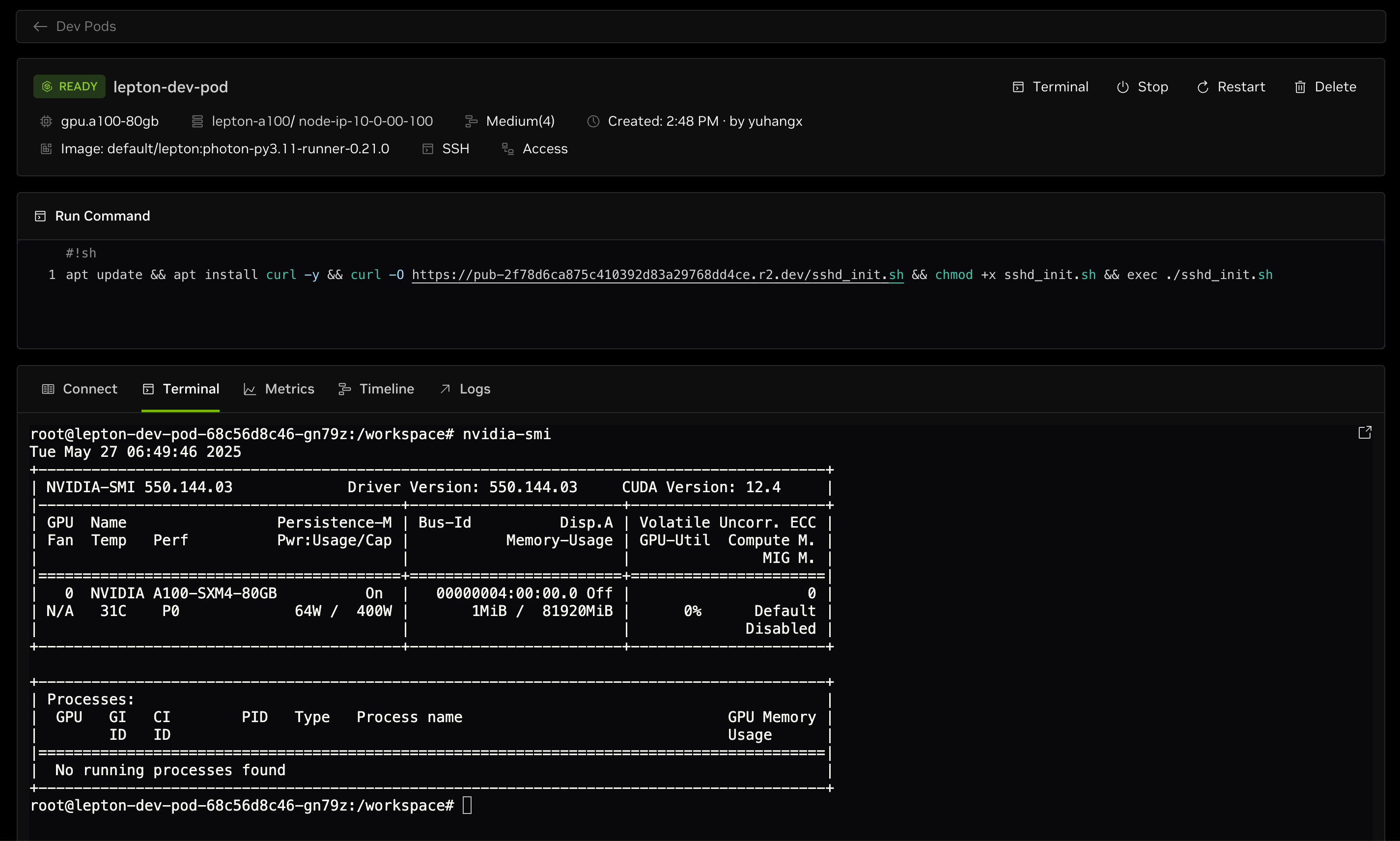Click Created: 2:48 PM by yuhangx

tap(705, 121)
